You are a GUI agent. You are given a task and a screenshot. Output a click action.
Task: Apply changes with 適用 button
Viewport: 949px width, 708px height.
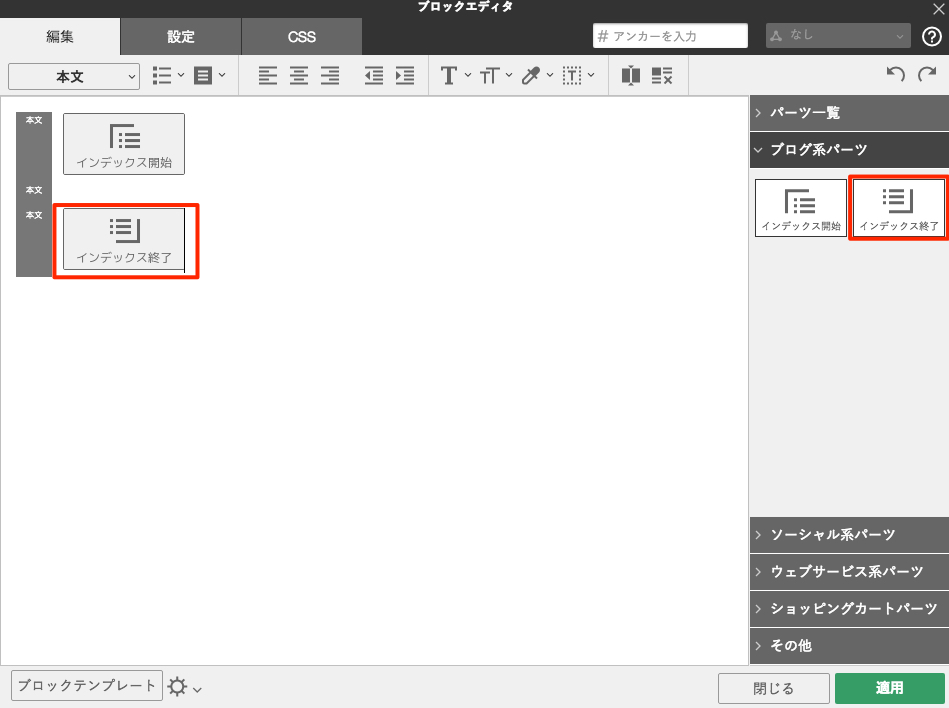point(889,688)
